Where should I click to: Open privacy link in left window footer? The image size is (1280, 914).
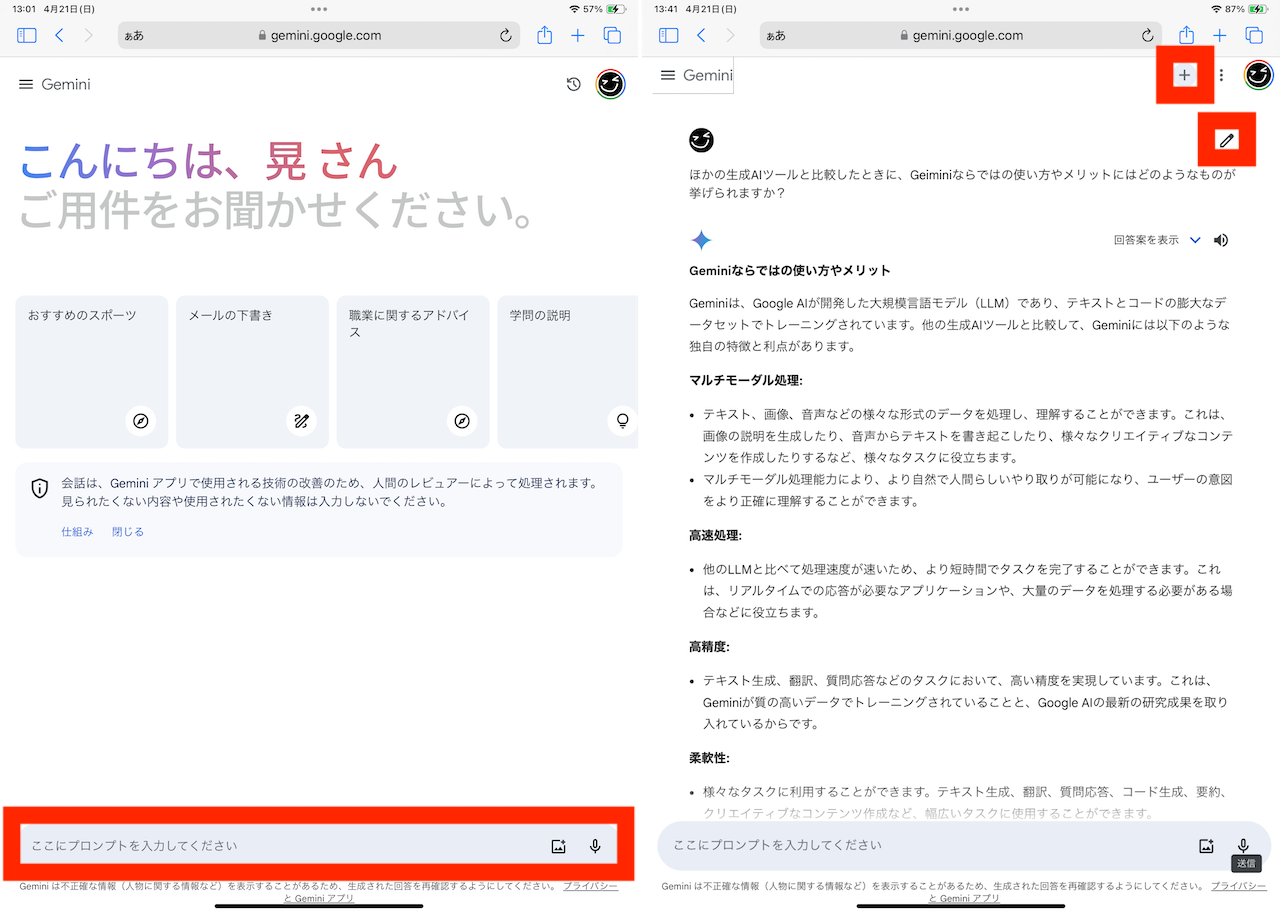pos(590,887)
